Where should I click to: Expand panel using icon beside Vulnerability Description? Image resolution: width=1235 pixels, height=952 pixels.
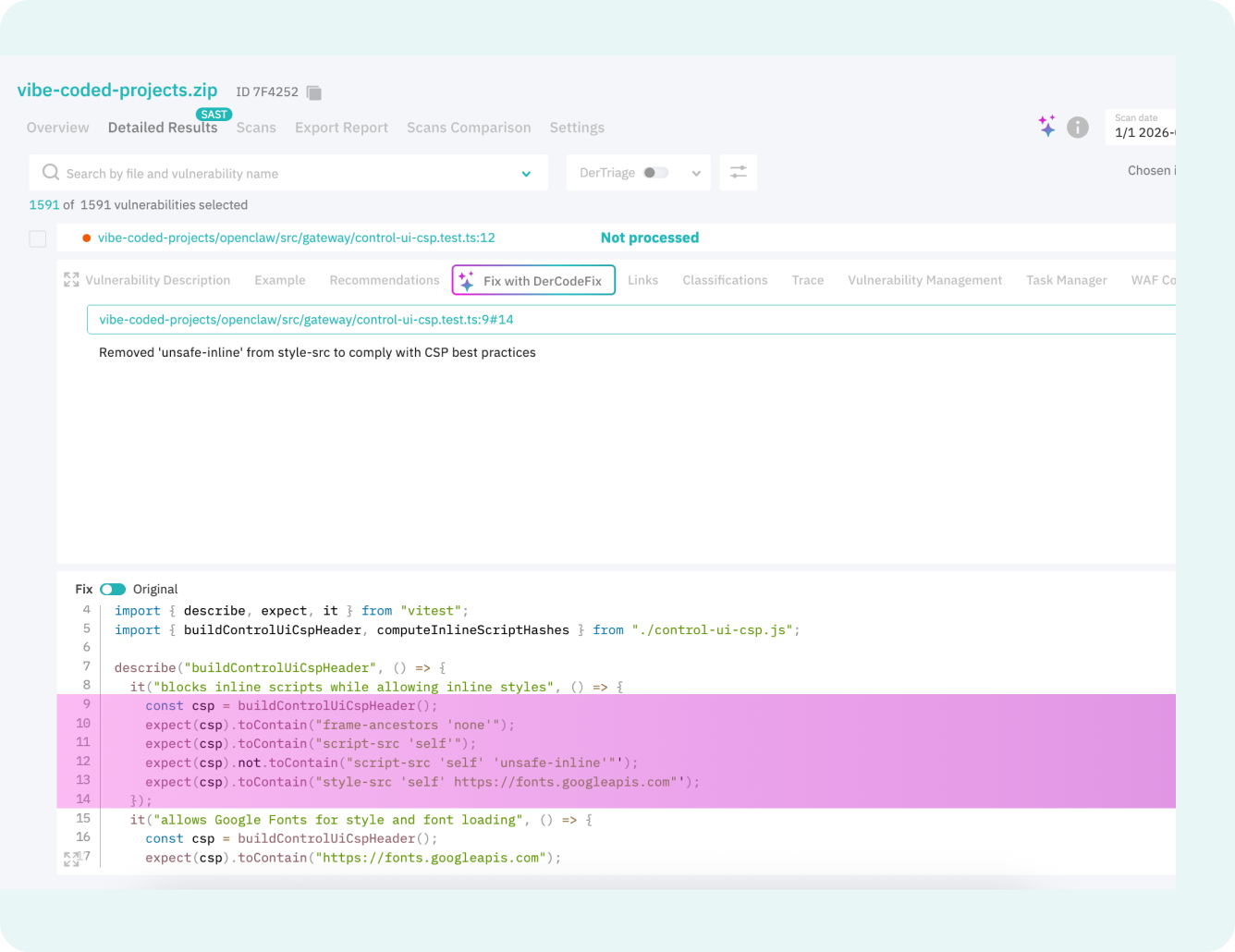[71, 280]
